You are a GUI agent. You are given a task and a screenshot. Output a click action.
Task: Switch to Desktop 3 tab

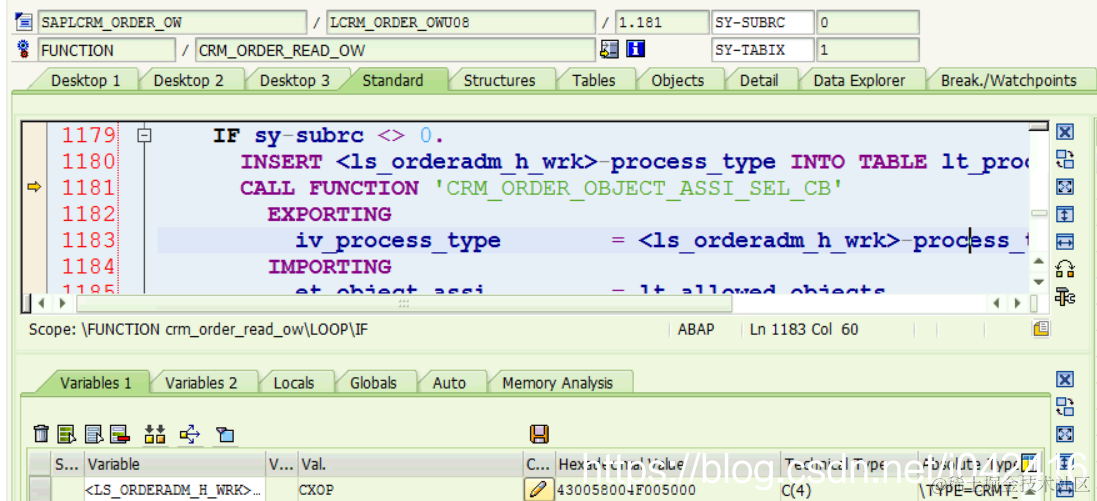295,80
